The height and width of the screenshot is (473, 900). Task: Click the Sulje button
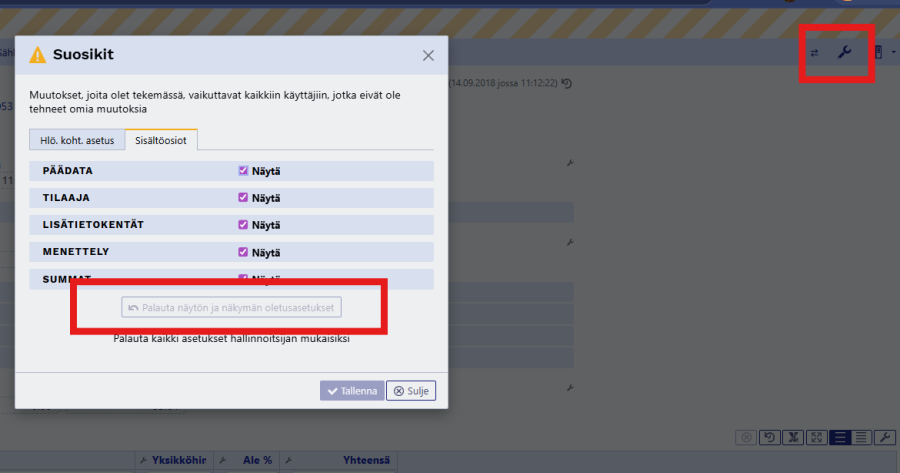click(x=411, y=391)
